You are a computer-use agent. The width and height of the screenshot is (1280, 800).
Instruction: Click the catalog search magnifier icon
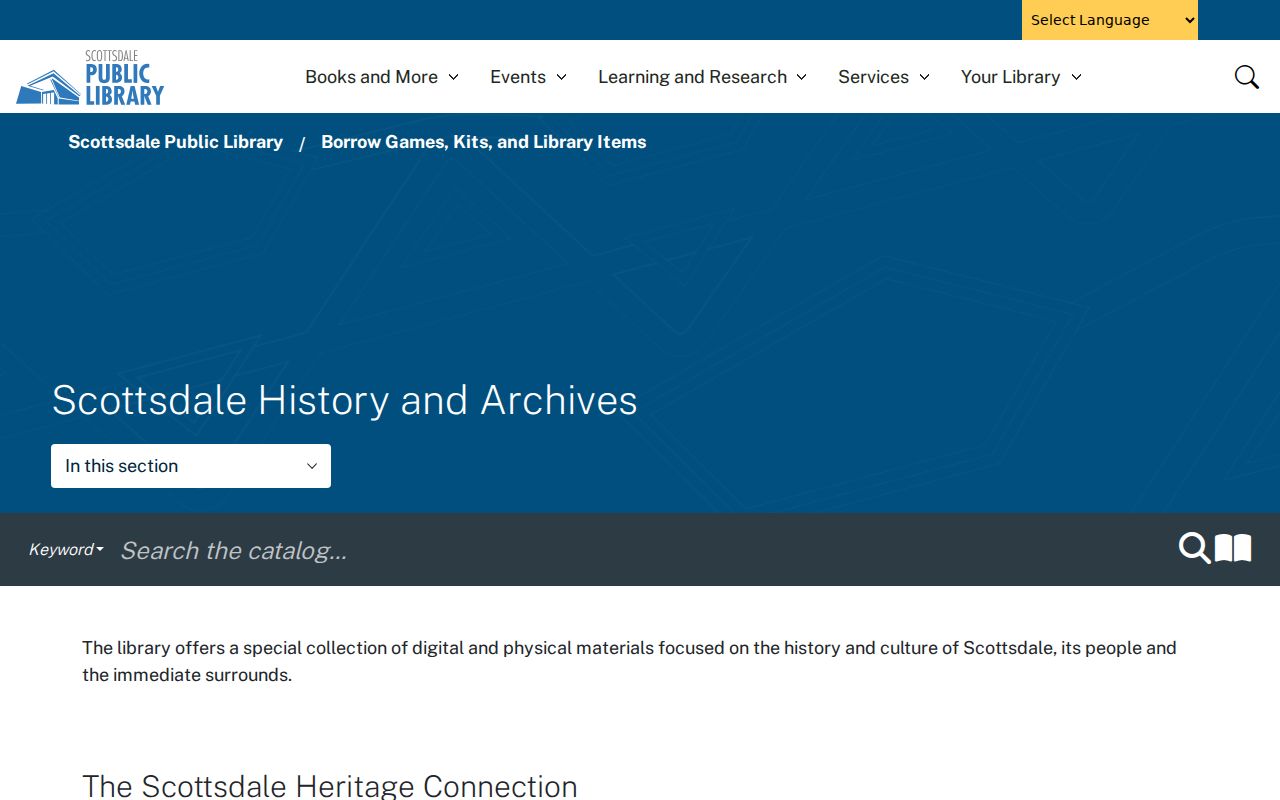tap(1194, 548)
